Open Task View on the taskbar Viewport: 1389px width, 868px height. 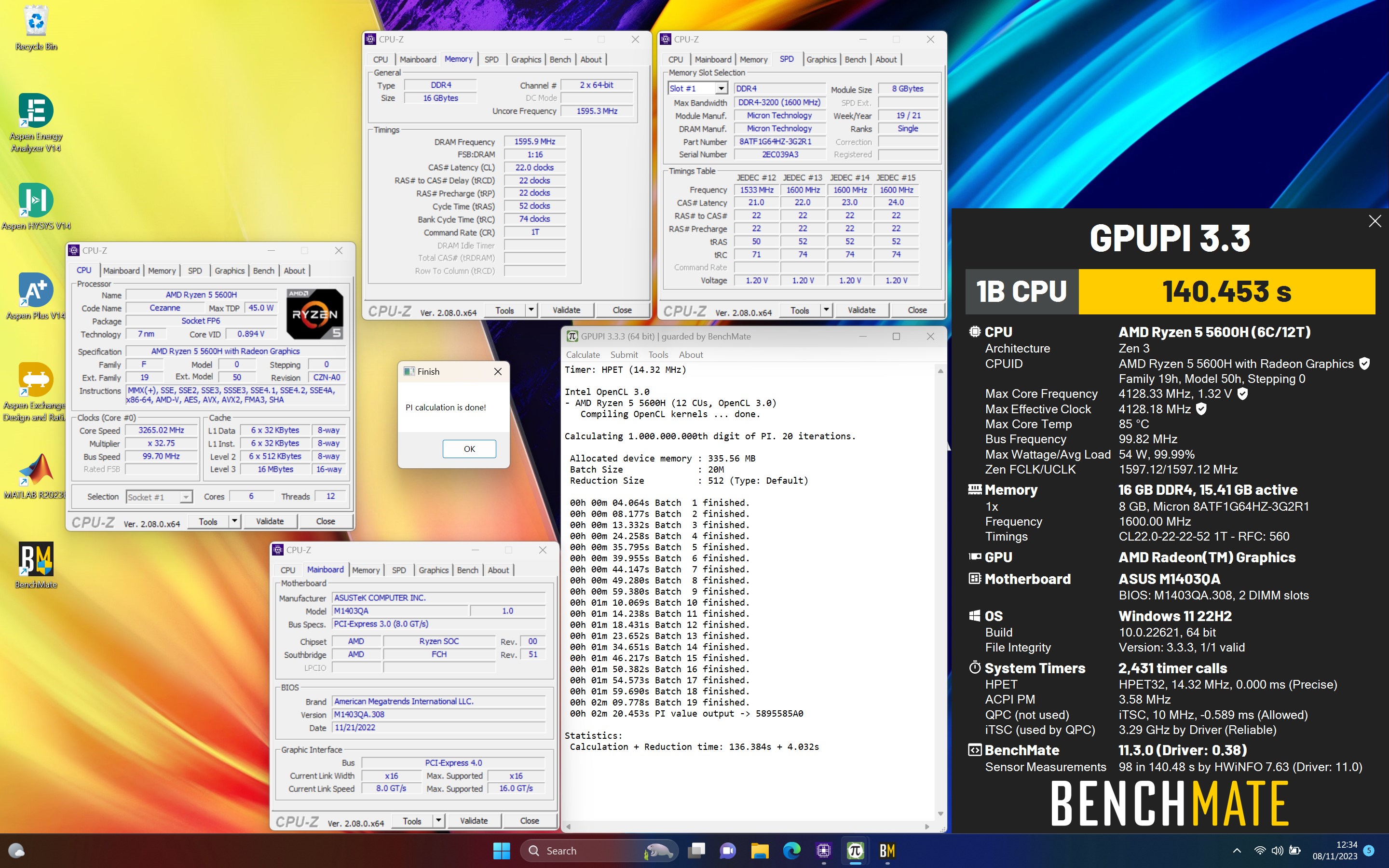point(696,851)
